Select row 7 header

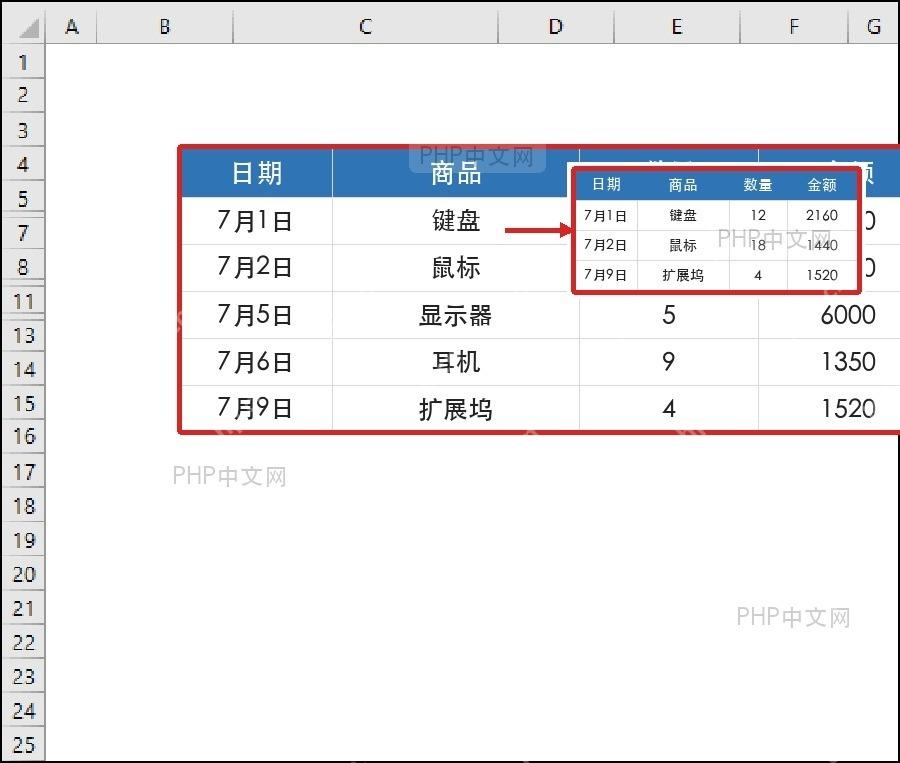pos(24,233)
